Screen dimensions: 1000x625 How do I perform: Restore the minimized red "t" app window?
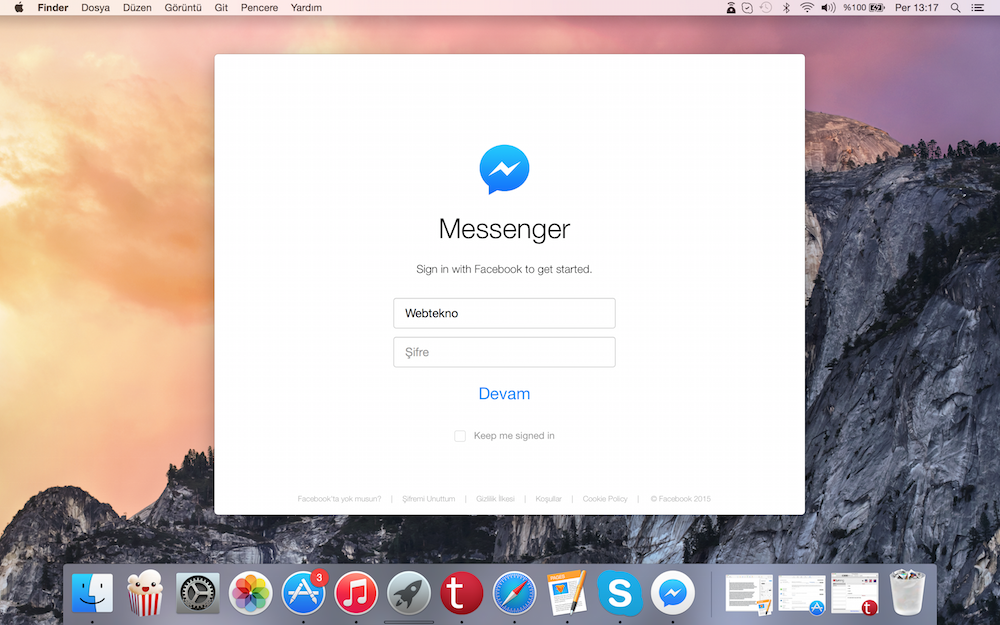pos(855,594)
